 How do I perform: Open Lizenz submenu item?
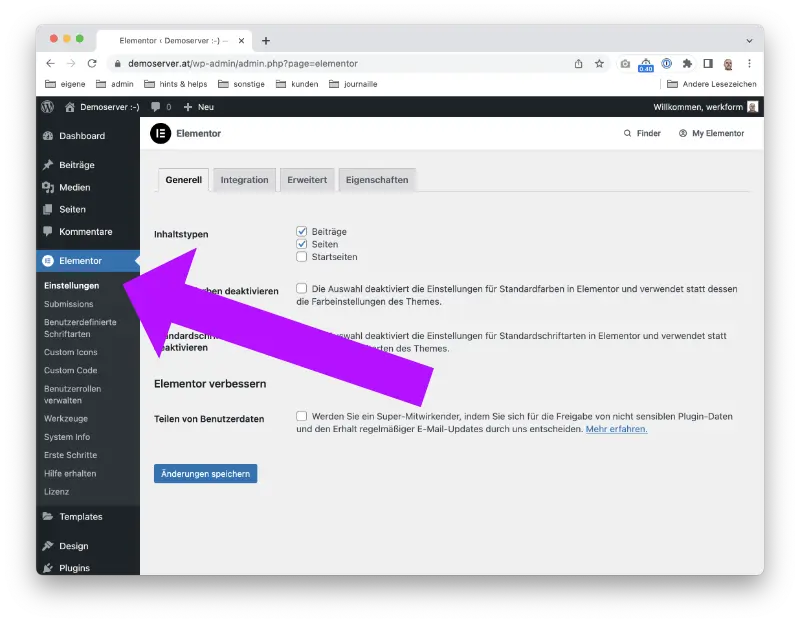(56, 492)
